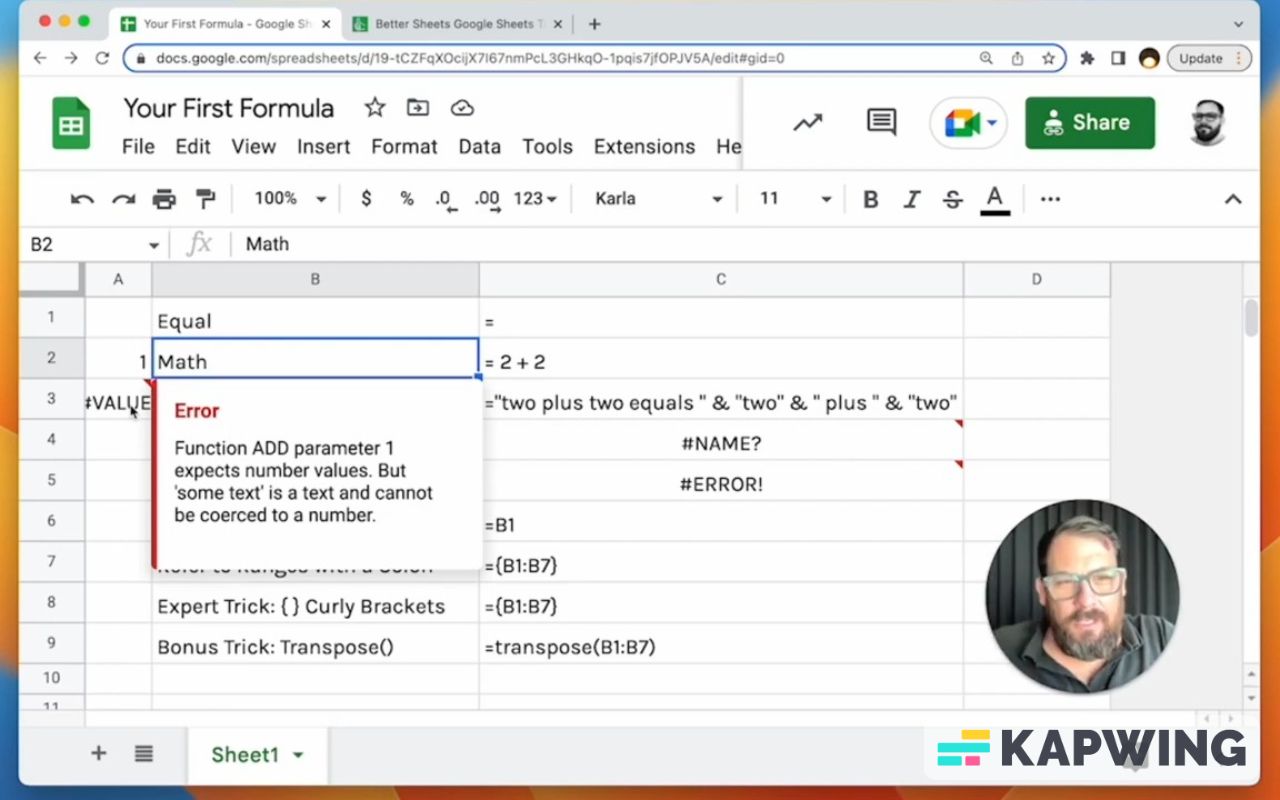Screen dimensions: 1280x800
Task: Click the Google Sheets home logo
Action: [71, 124]
